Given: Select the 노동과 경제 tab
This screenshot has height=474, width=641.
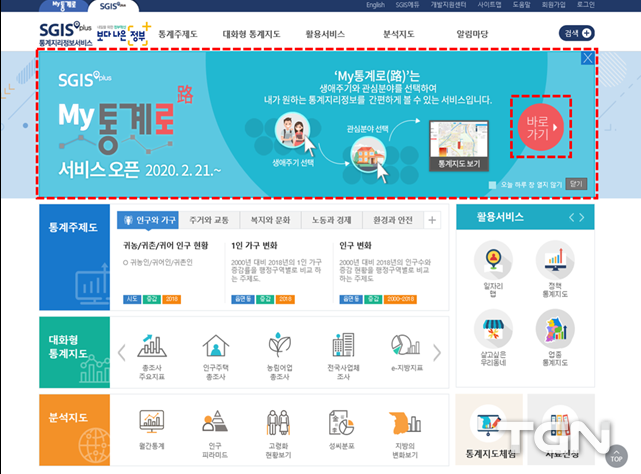Looking at the screenshot, I should [332, 220].
